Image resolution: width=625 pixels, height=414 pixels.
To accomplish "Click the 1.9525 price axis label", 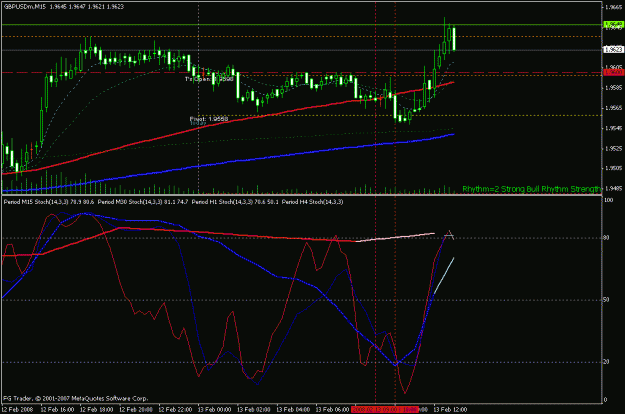I will pos(614,148).
